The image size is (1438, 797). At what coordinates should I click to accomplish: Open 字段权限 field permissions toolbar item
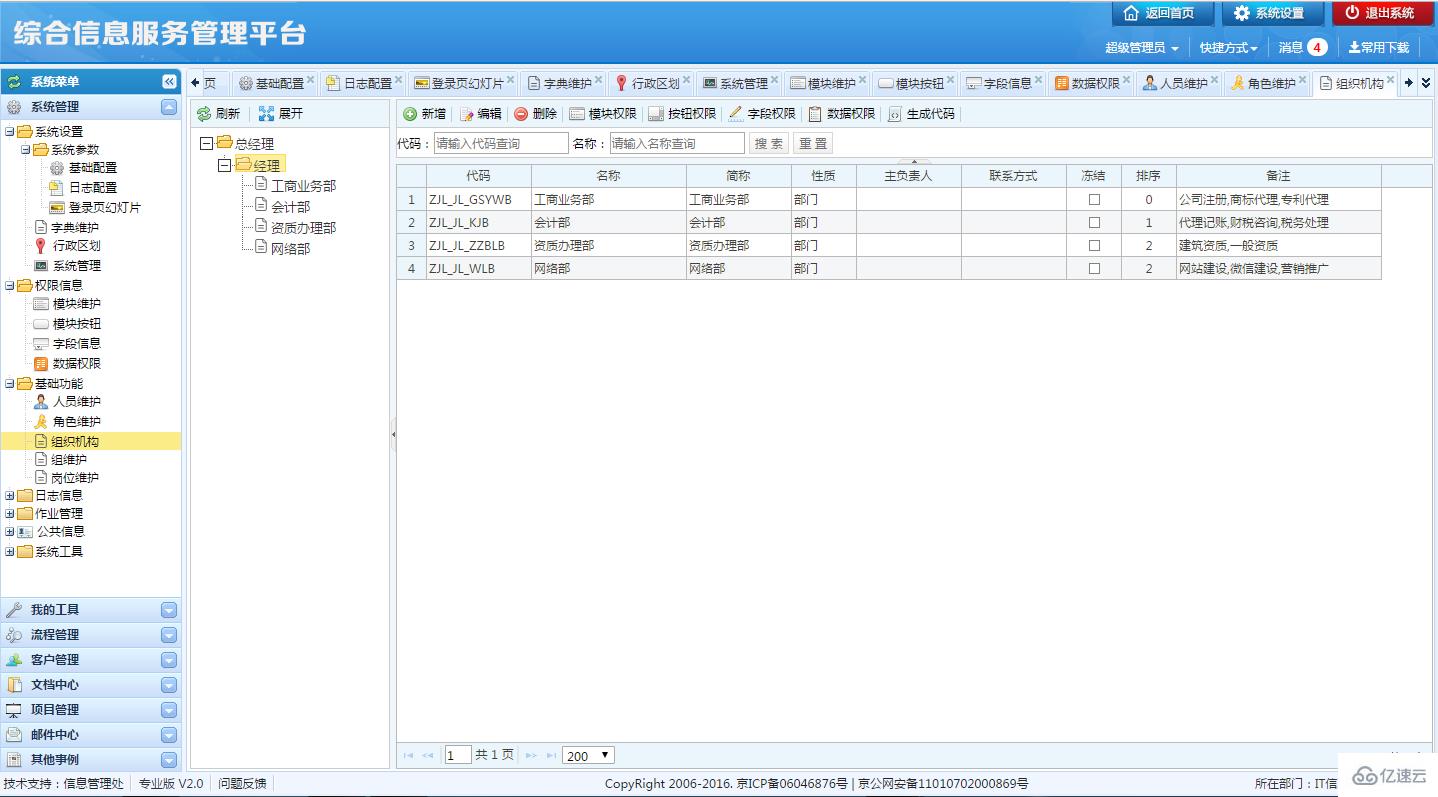coord(762,114)
